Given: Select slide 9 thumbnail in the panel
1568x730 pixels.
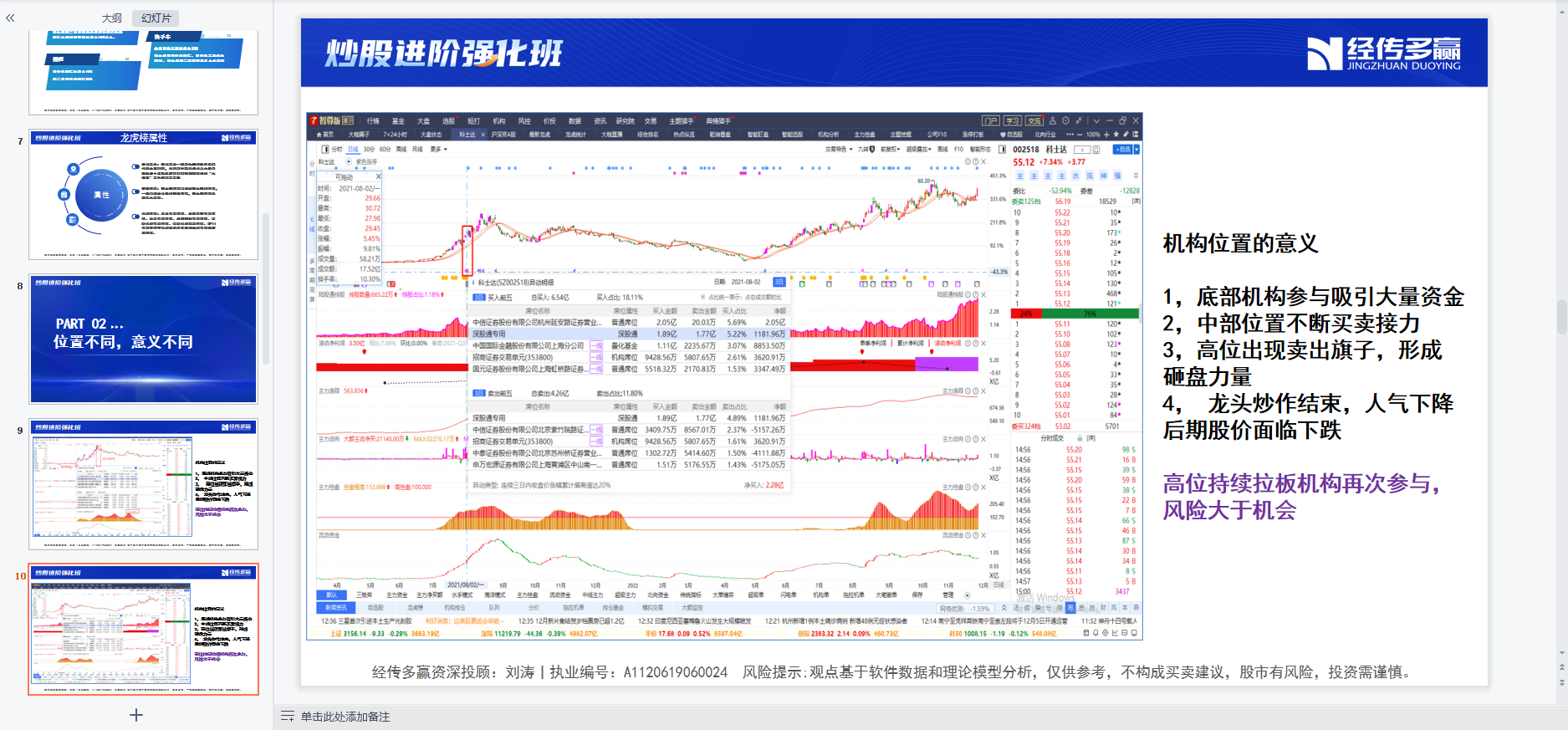Looking at the screenshot, I should click(x=143, y=484).
